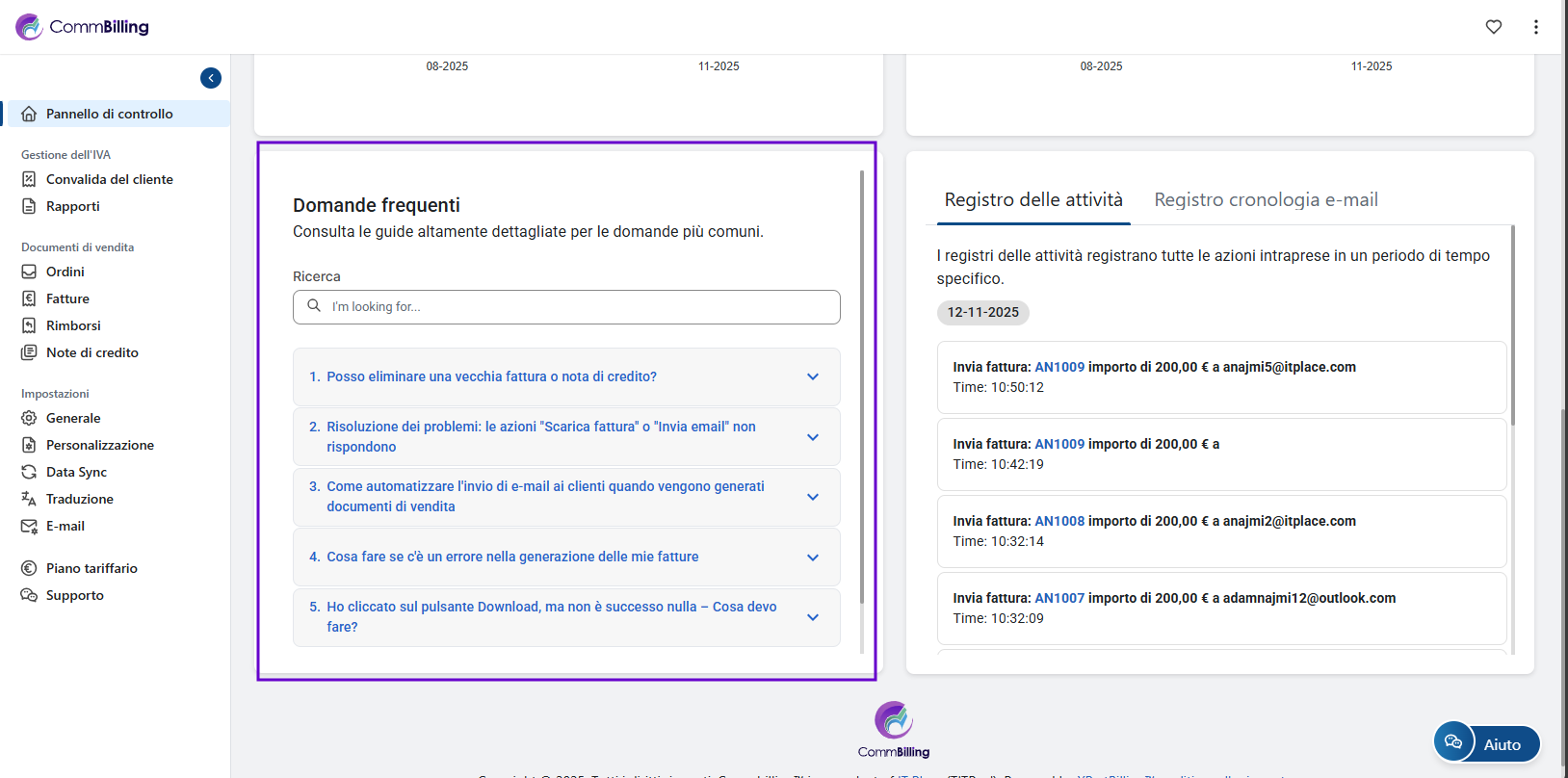This screenshot has height=778, width=1568.
Task: Open invoice AN1008 link
Action: 1059,521
